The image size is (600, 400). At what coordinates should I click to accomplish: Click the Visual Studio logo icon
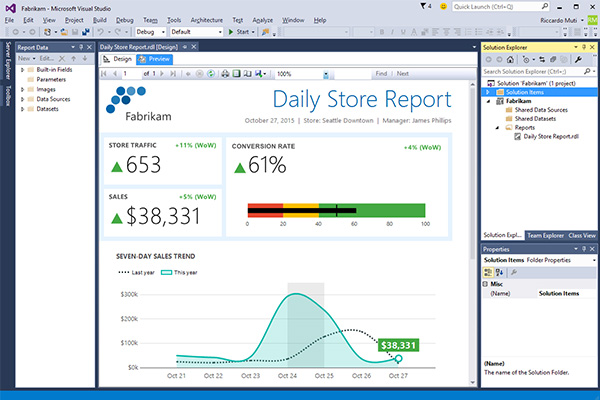[x=11, y=8]
